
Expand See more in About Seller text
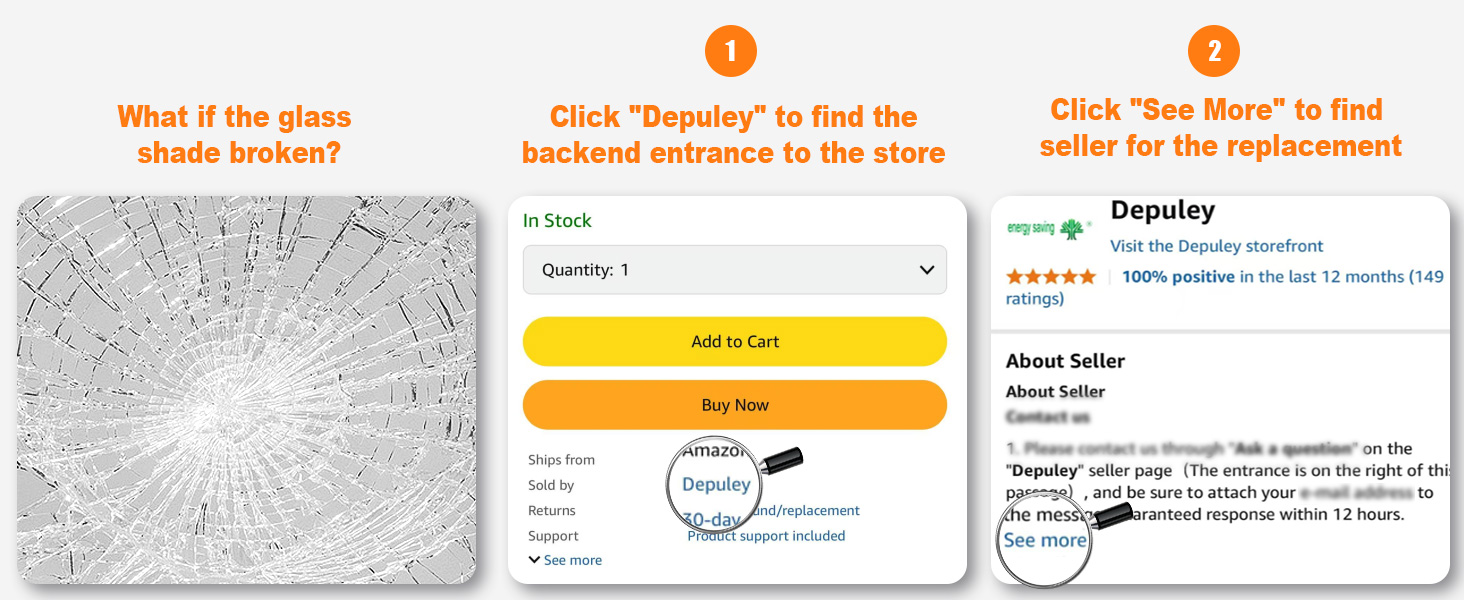(1044, 541)
